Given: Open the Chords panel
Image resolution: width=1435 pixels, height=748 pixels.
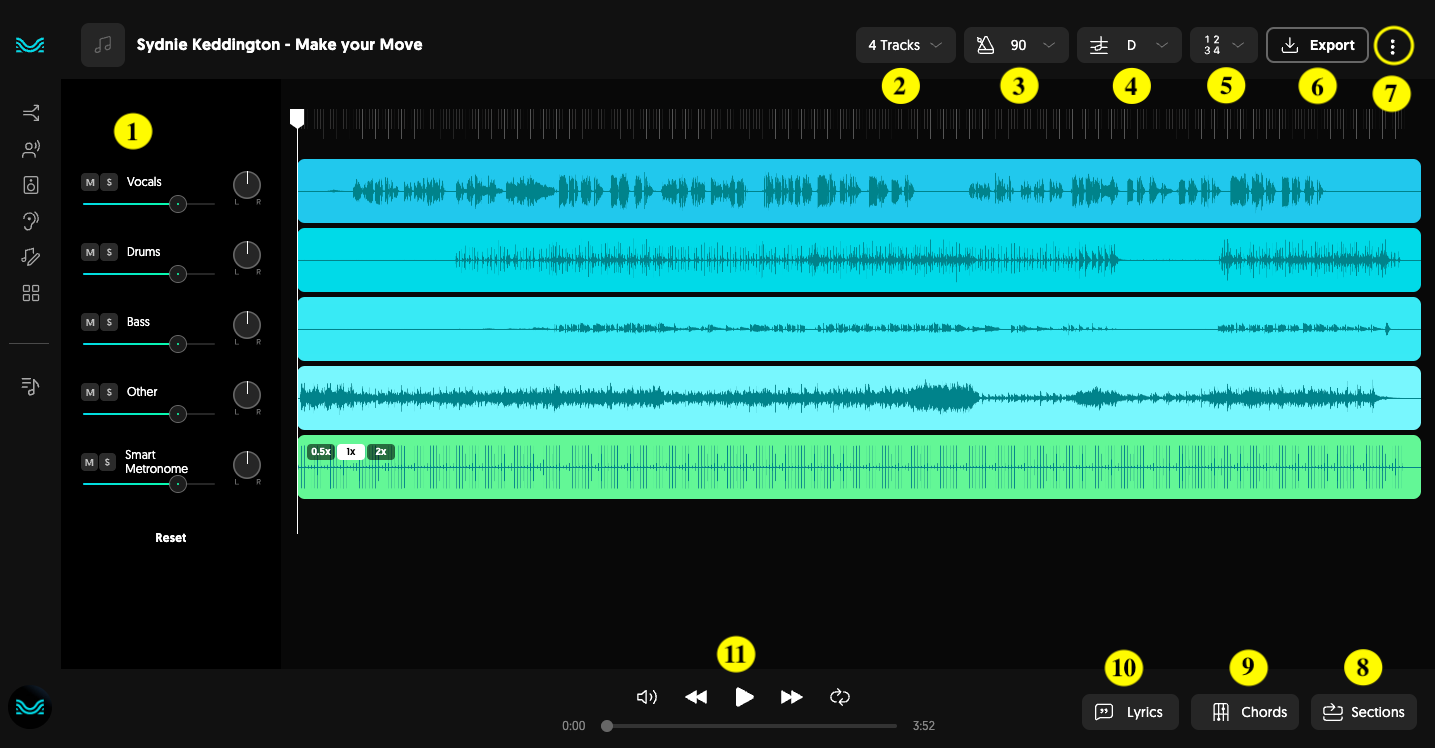Looking at the screenshot, I should pos(1244,712).
